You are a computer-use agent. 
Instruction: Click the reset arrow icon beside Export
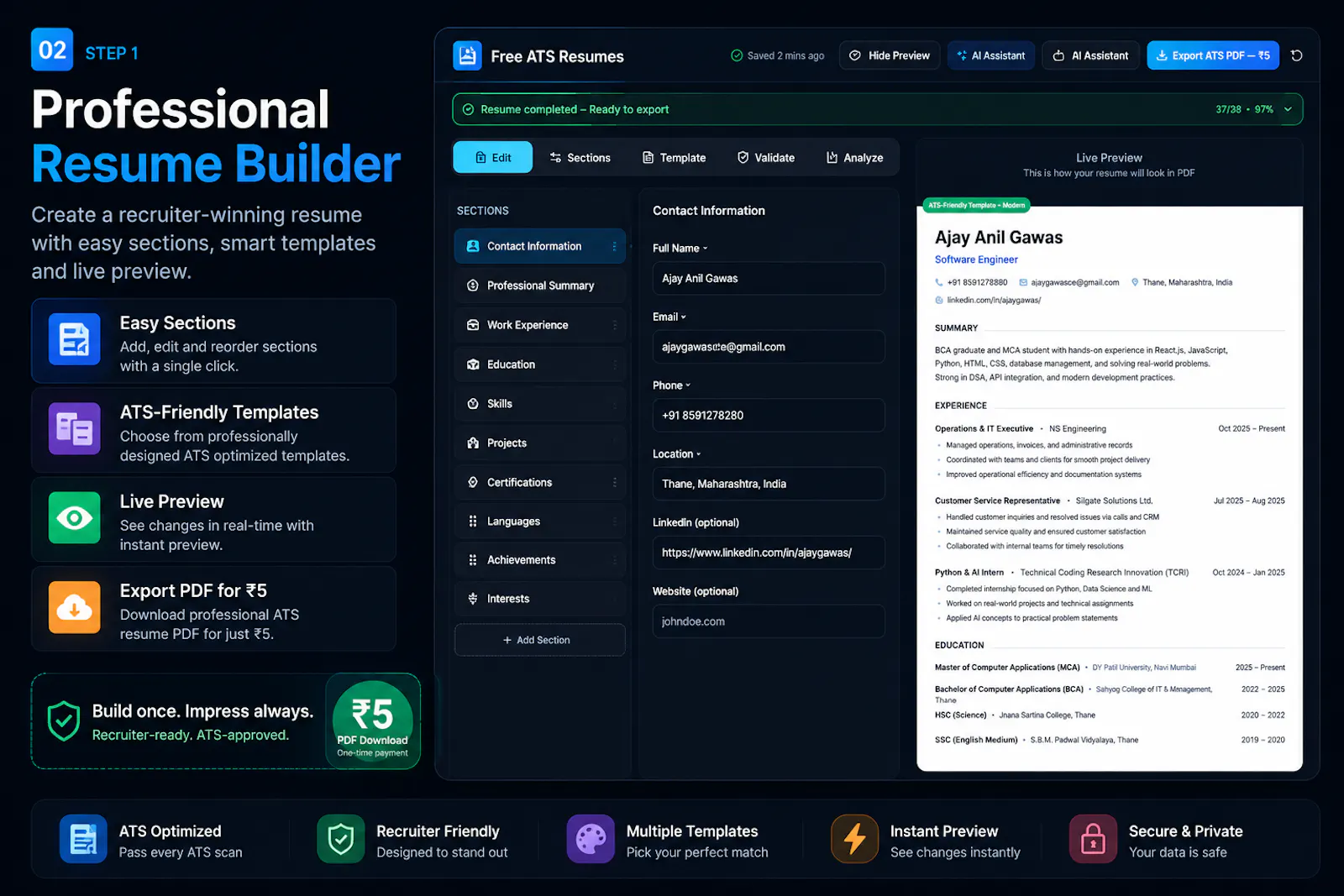(1296, 55)
